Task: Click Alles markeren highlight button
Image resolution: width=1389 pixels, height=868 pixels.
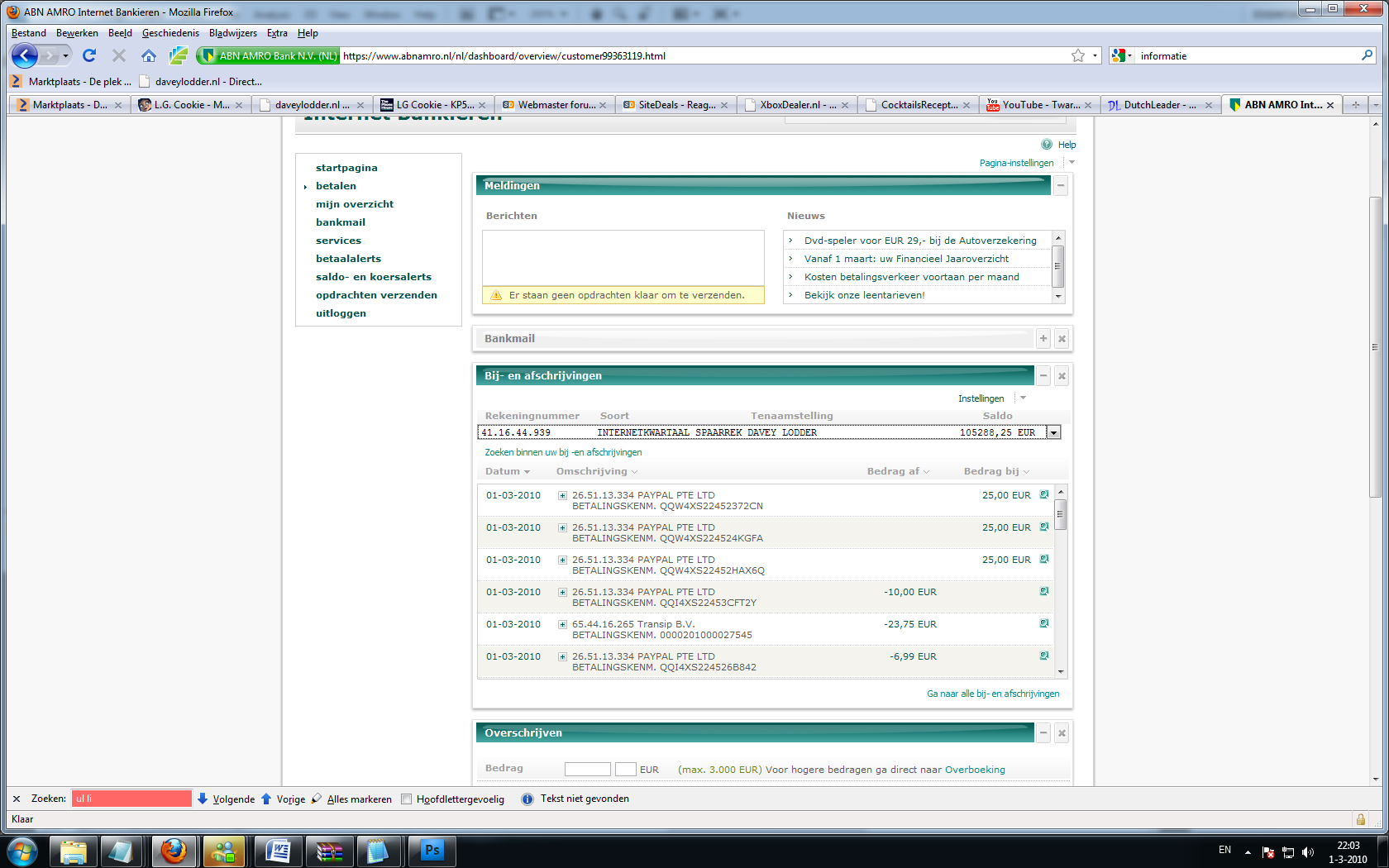Action: (x=351, y=799)
